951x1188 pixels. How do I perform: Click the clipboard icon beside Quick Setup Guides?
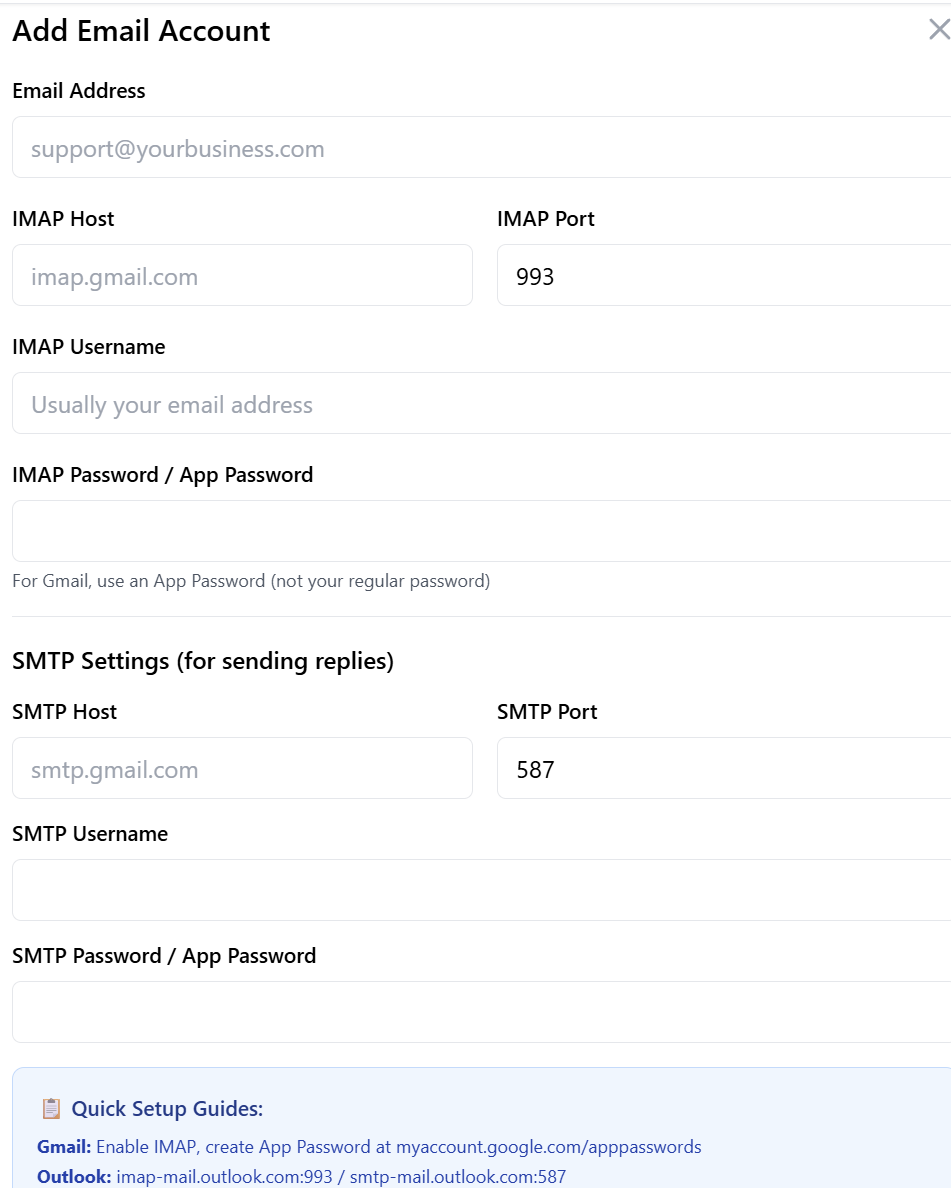click(x=51, y=1108)
